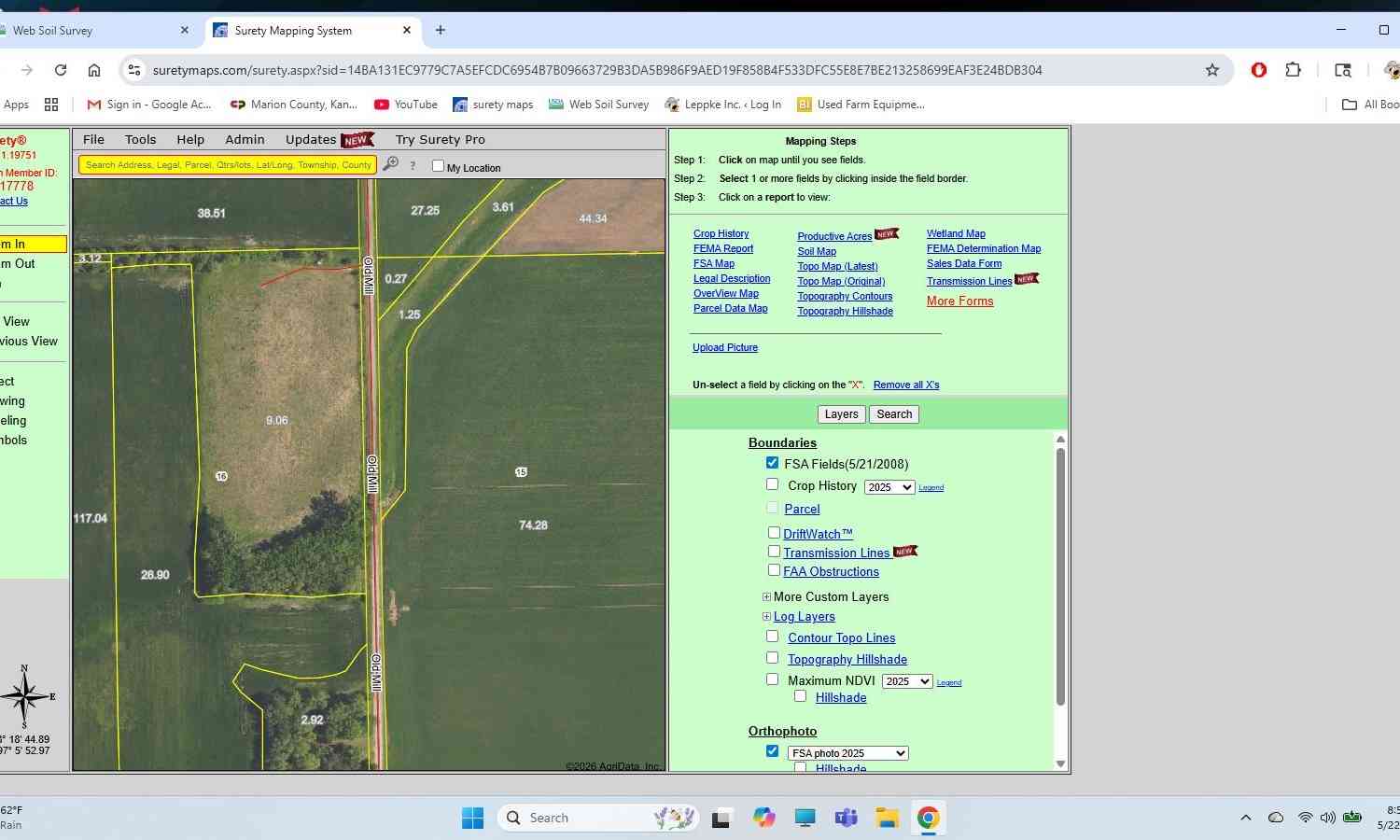This screenshot has height=840, width=1400.
Task: Click the Taskbar Search box
Action: pyautogui.click(x=598, y=818)
